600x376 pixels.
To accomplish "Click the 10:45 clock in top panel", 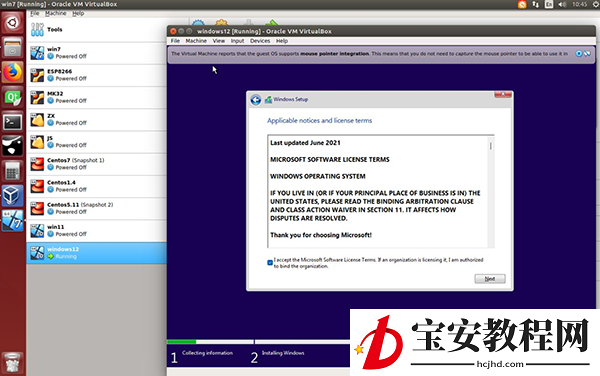I will pos(579,4).
